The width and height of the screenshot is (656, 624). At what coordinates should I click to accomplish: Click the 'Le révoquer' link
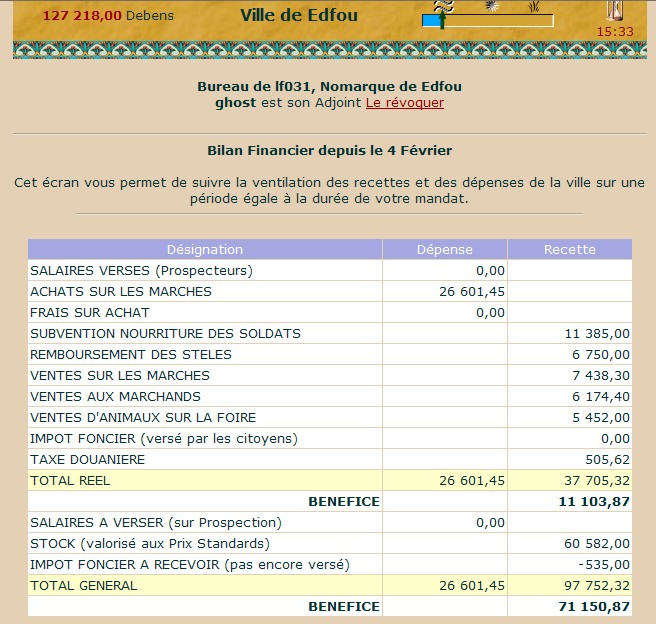(405, 102)
